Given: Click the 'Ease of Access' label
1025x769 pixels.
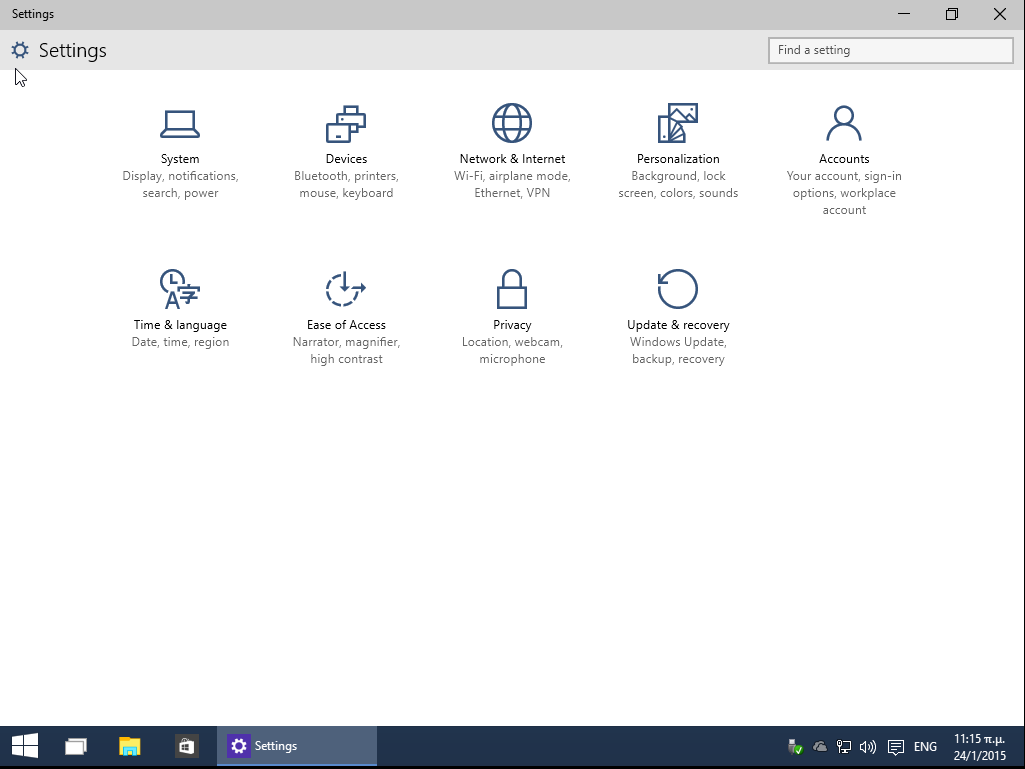Looking at the screenshot, I should (x=346, y=325).
